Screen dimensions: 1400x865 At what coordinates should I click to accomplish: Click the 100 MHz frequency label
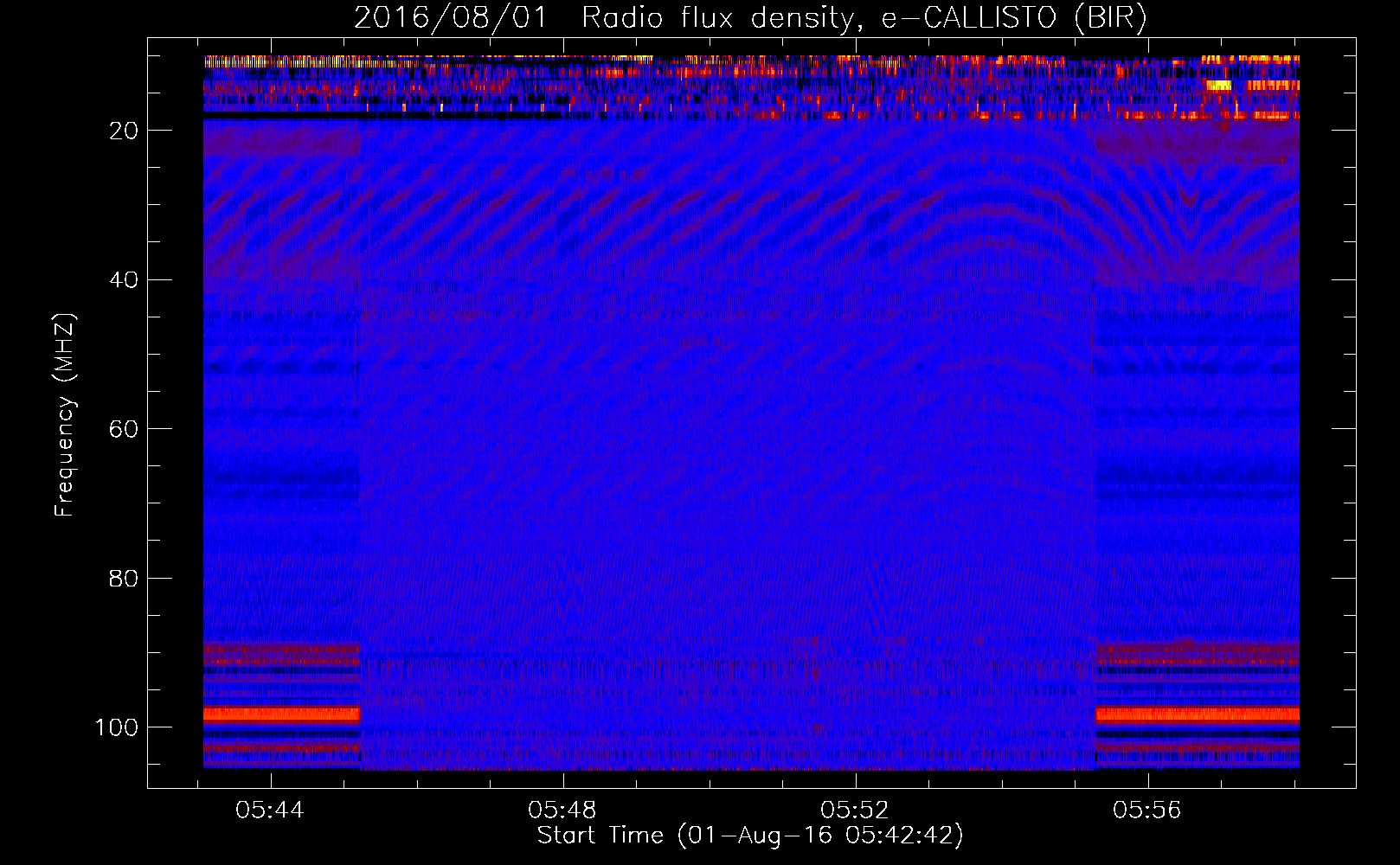coord(117,727)
